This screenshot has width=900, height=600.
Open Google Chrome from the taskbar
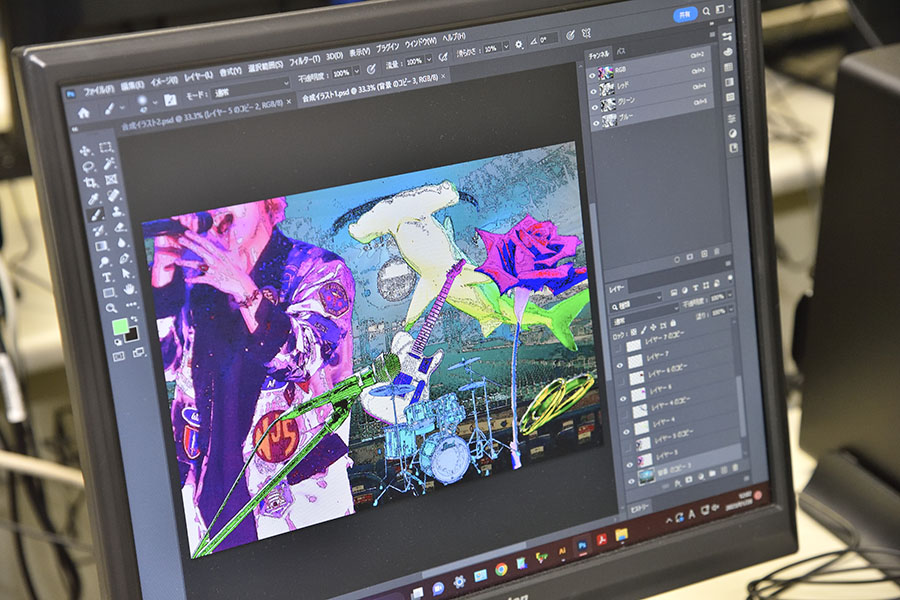coord(501,569)
